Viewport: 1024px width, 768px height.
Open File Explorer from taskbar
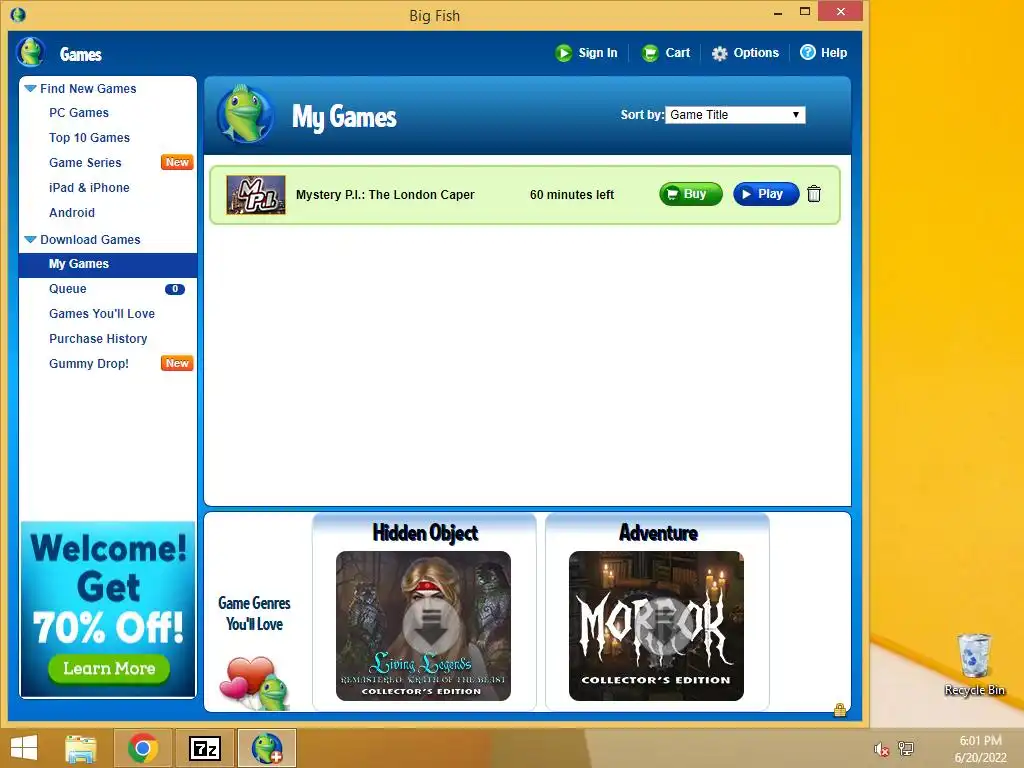(x=81, y=748)
